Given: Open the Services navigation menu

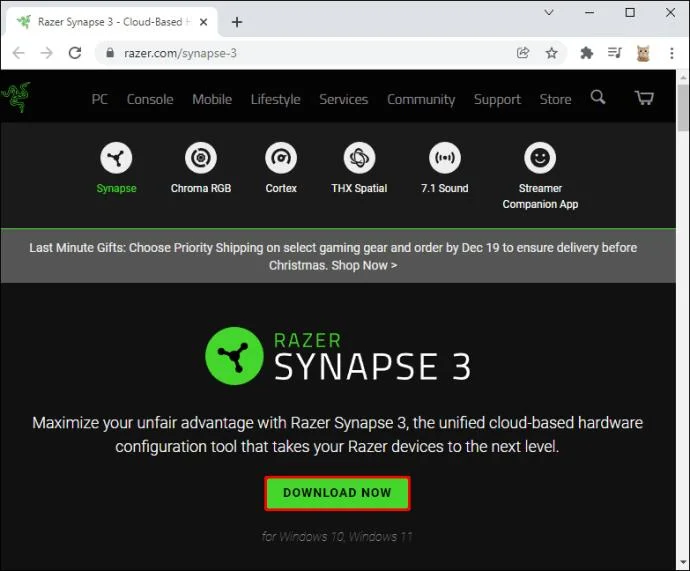Looking at the screenshot, I should [344, 99].
